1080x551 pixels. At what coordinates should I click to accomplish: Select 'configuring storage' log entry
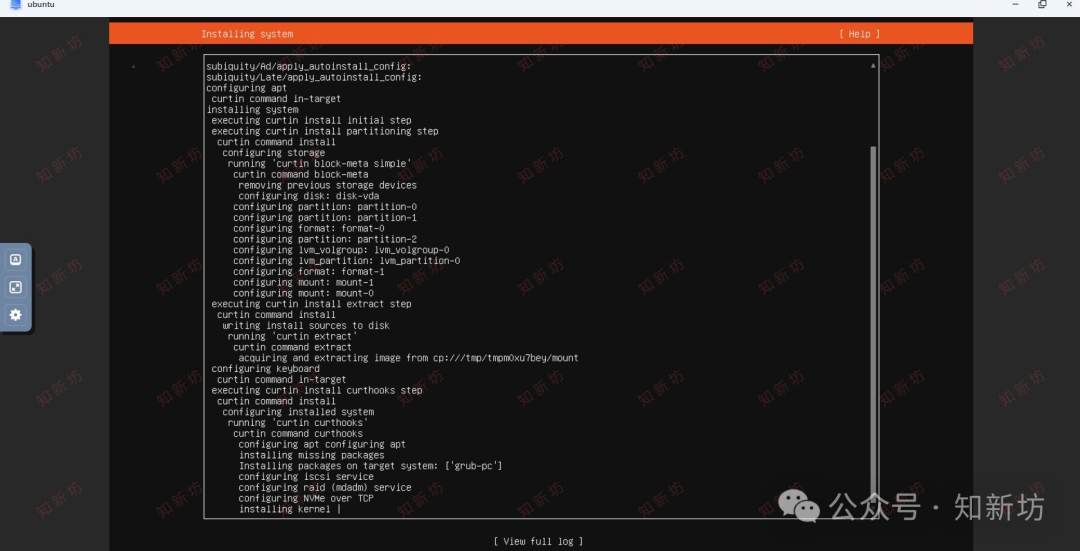coord(273,153)
